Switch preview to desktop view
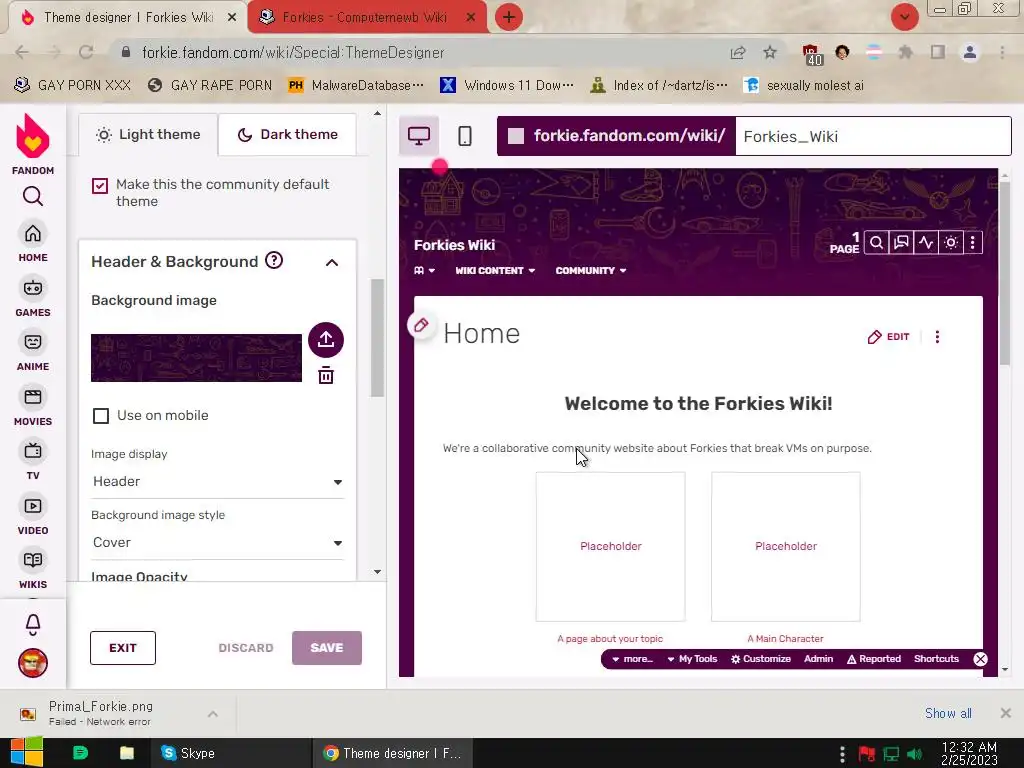This screenshot has width=1024, height=768. 419,136
